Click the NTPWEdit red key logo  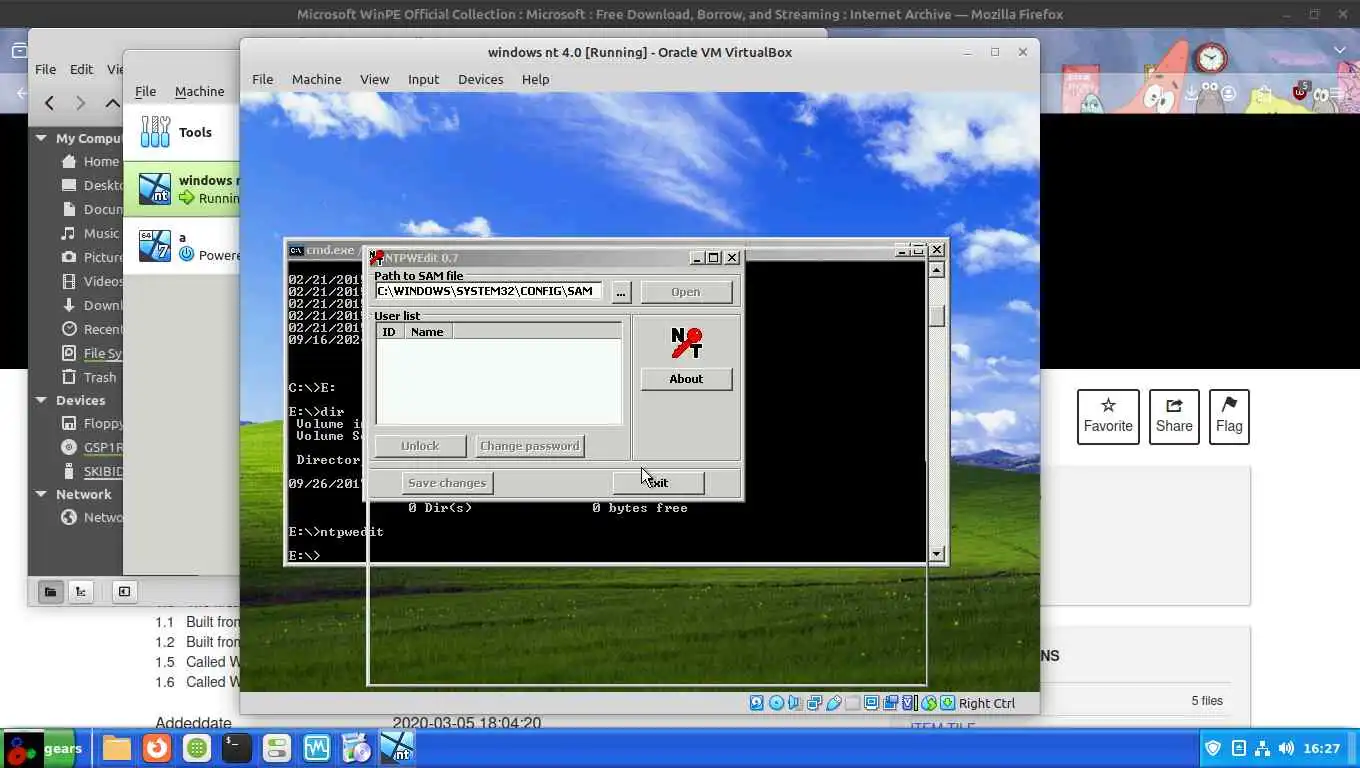[686, 343]
